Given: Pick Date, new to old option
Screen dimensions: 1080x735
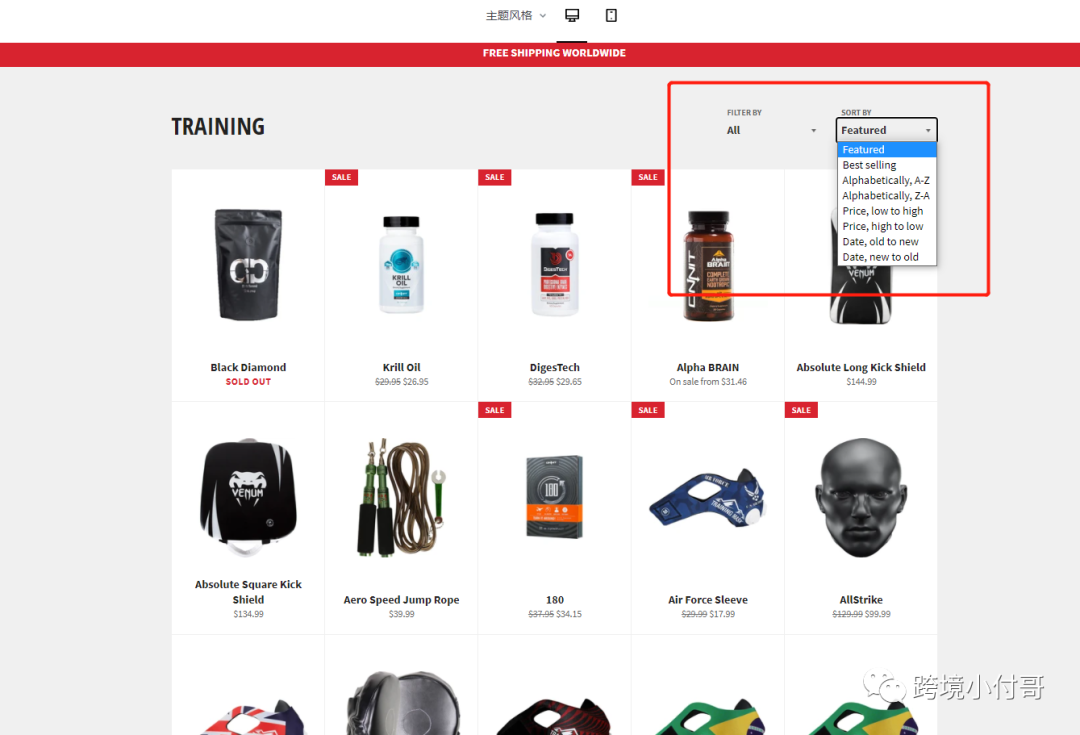Looking at the screenshot, I should coord(886,257).
